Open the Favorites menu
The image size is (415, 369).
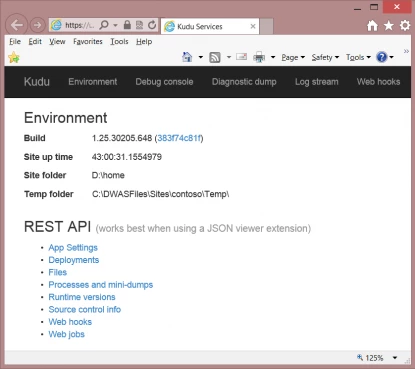tap(88, 41)
